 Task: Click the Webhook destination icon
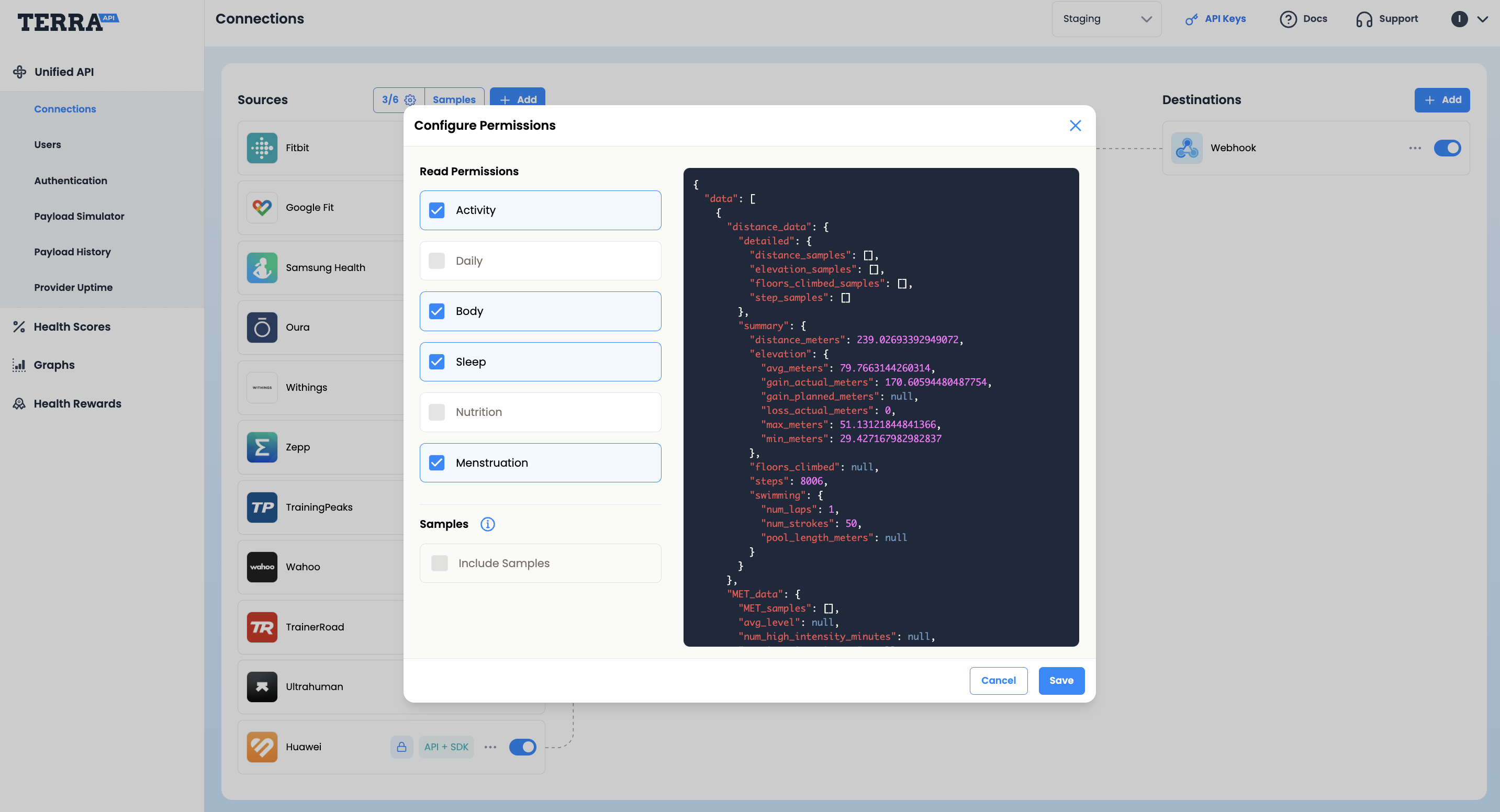pos(1186,148)
